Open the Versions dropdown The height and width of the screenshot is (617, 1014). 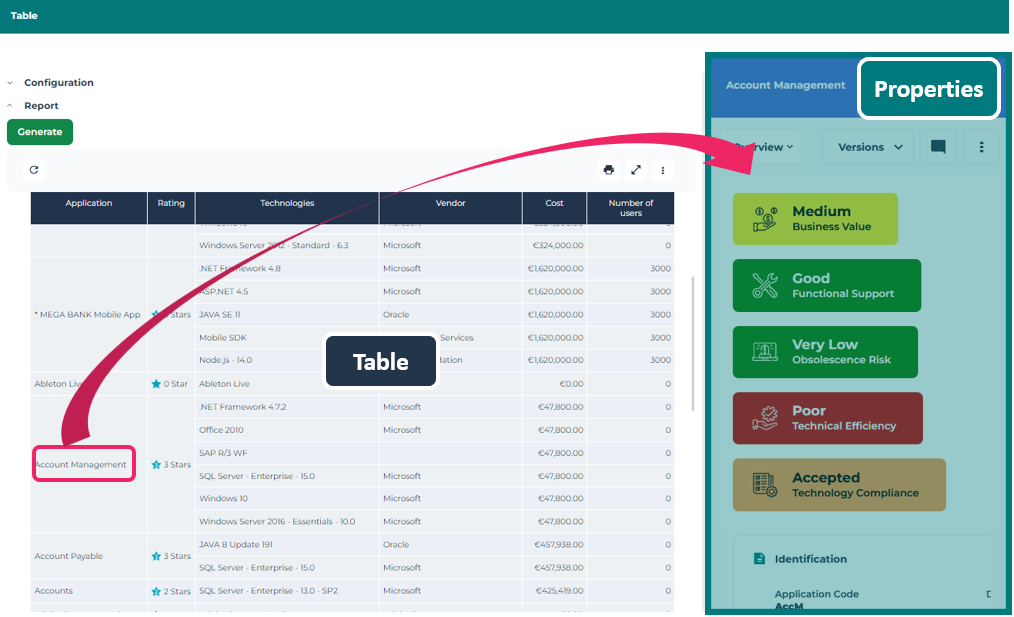click(x=868, y=147)
